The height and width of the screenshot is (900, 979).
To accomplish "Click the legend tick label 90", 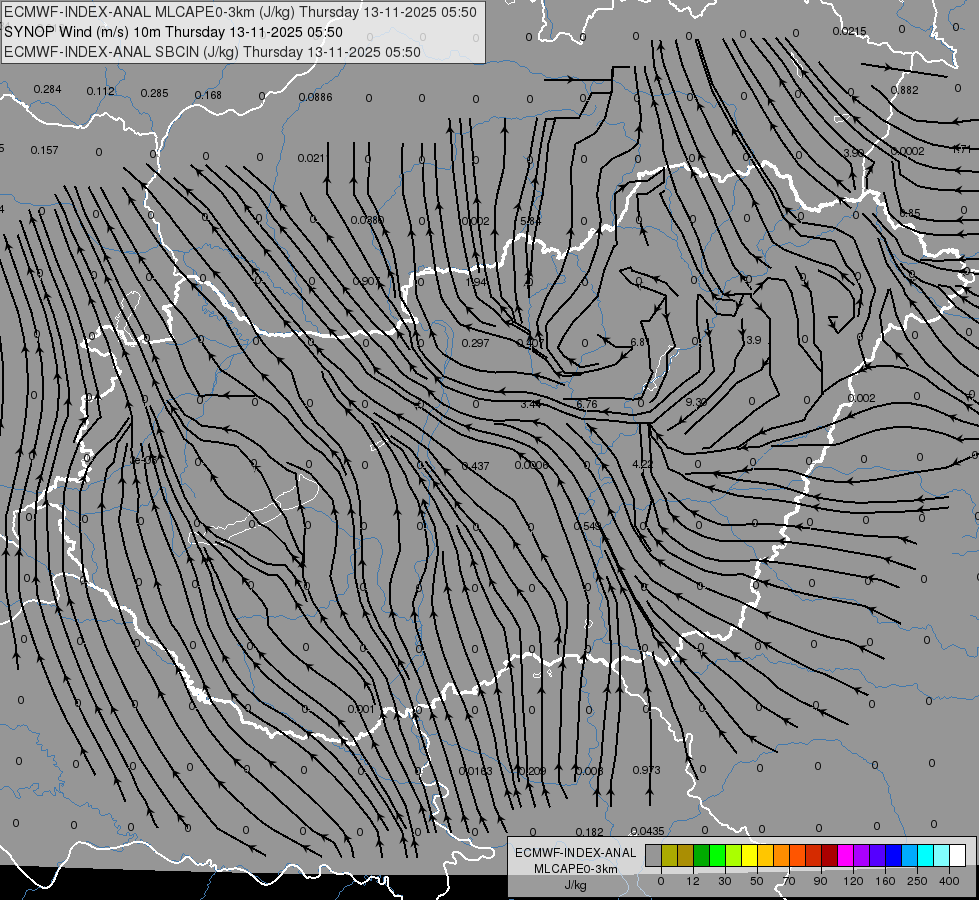I will tap(820, 881).
